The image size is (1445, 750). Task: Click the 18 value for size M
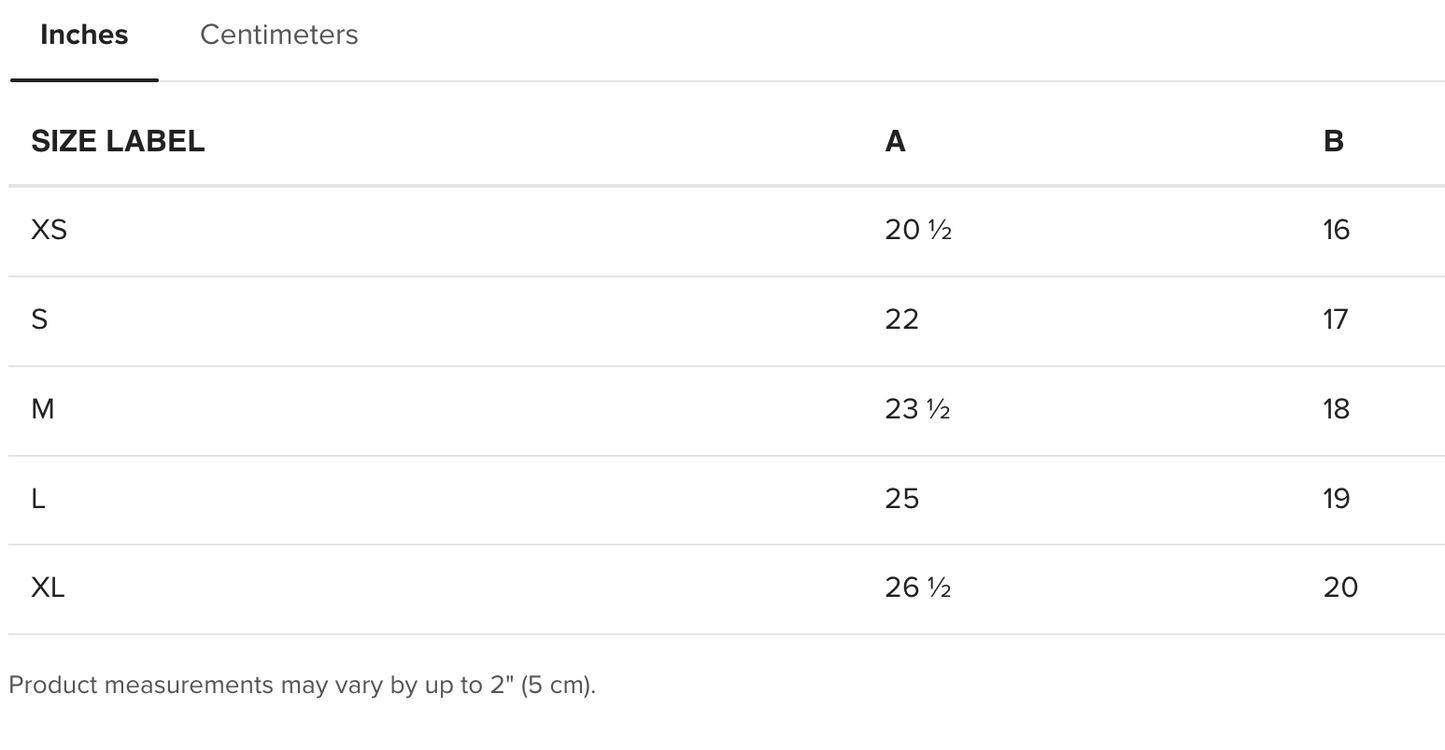(x=1336, y=409)
